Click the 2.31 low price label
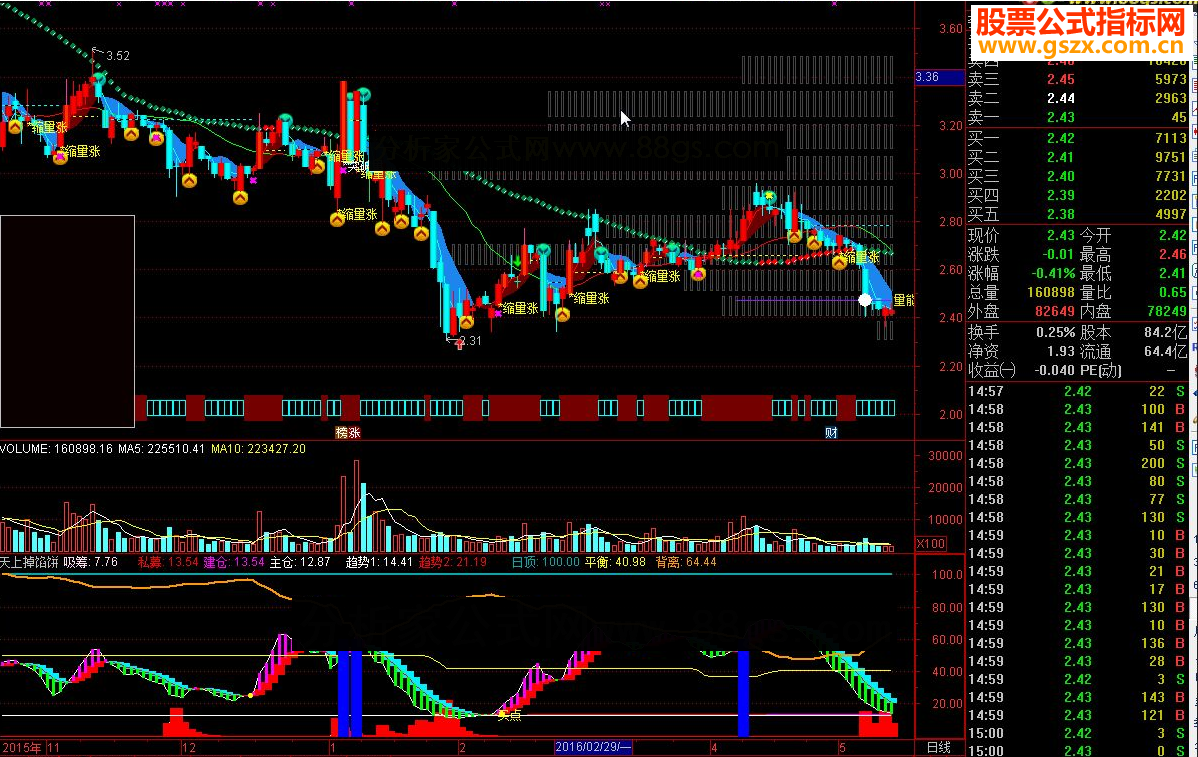The height and width of the screenshot is (757, 1198). click(470, 341)
